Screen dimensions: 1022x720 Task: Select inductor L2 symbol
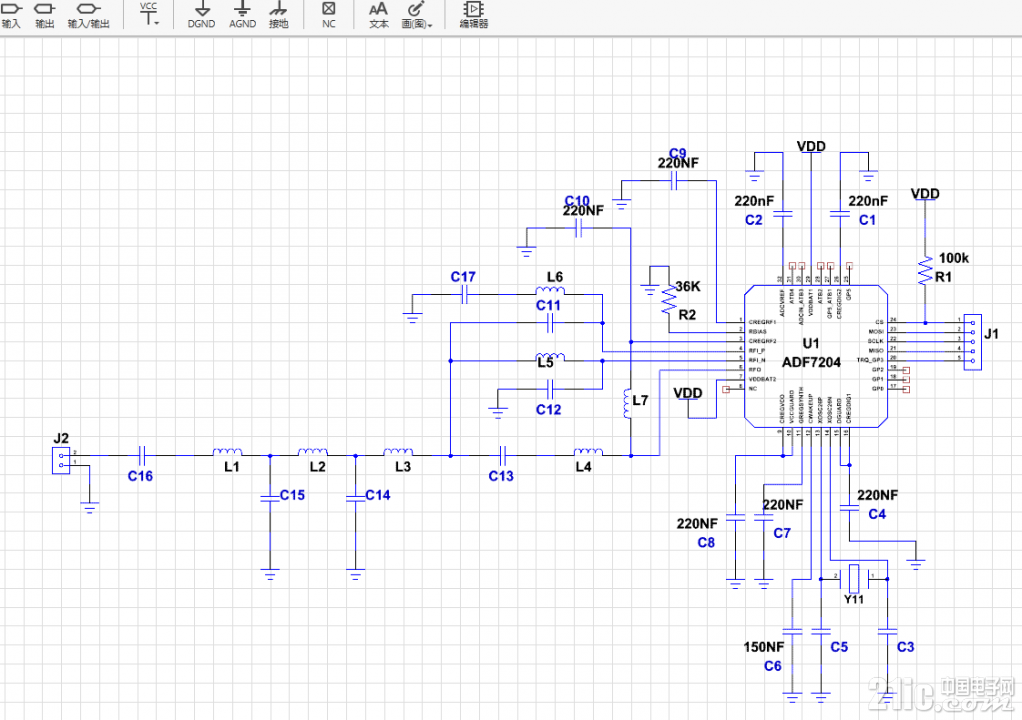click(313, 452)
